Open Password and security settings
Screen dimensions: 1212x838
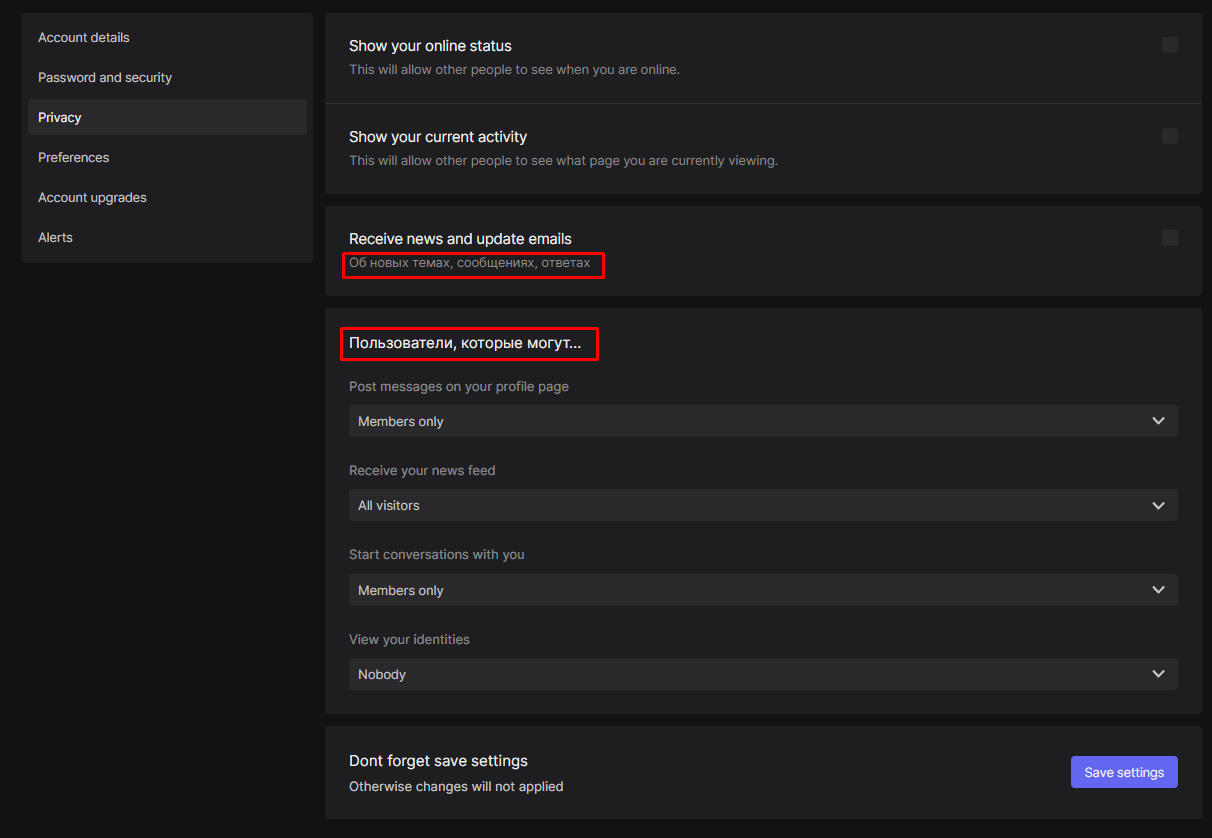point(105,77)
